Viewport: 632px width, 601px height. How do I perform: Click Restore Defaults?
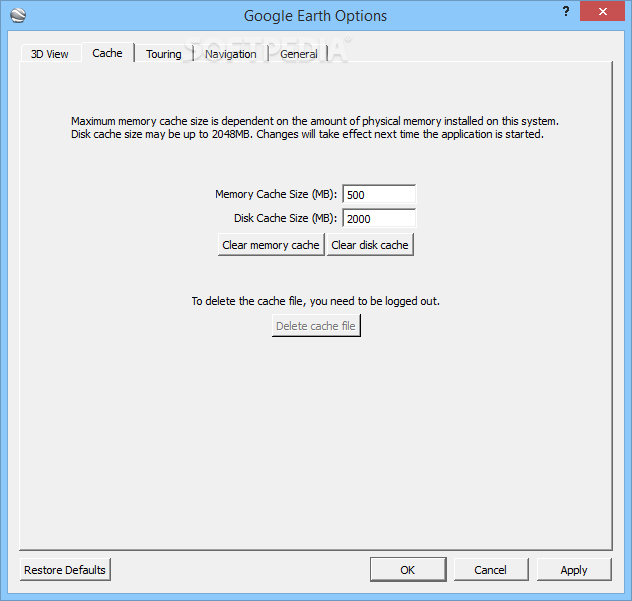(x=65, y=570)
